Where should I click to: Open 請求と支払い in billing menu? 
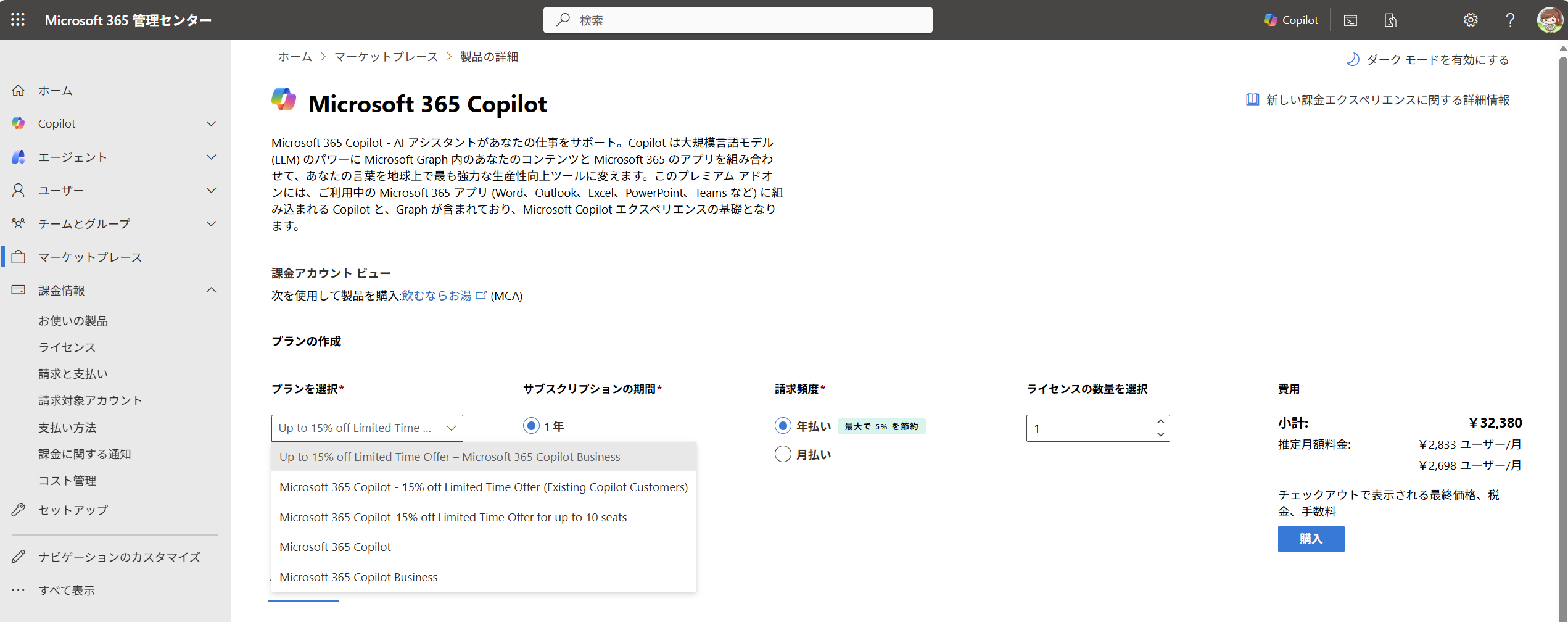(73, 373)
